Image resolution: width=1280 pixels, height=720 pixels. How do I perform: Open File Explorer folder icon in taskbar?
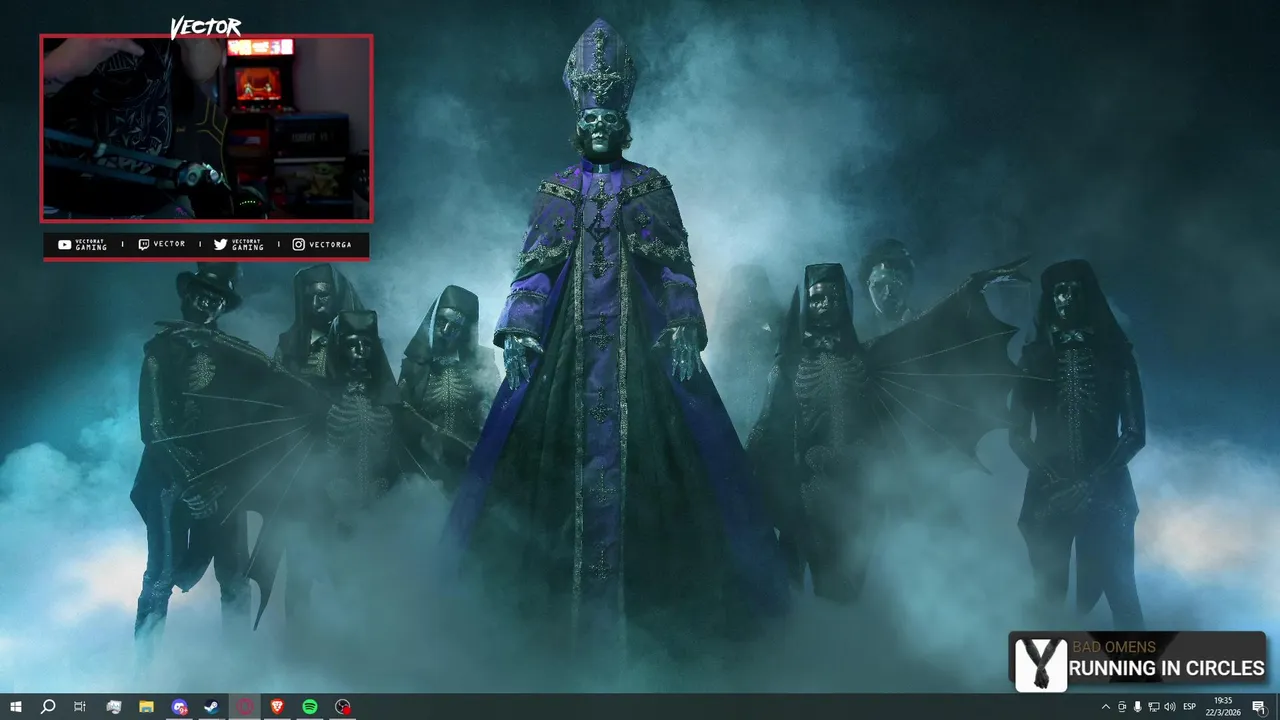click(146, 707)
